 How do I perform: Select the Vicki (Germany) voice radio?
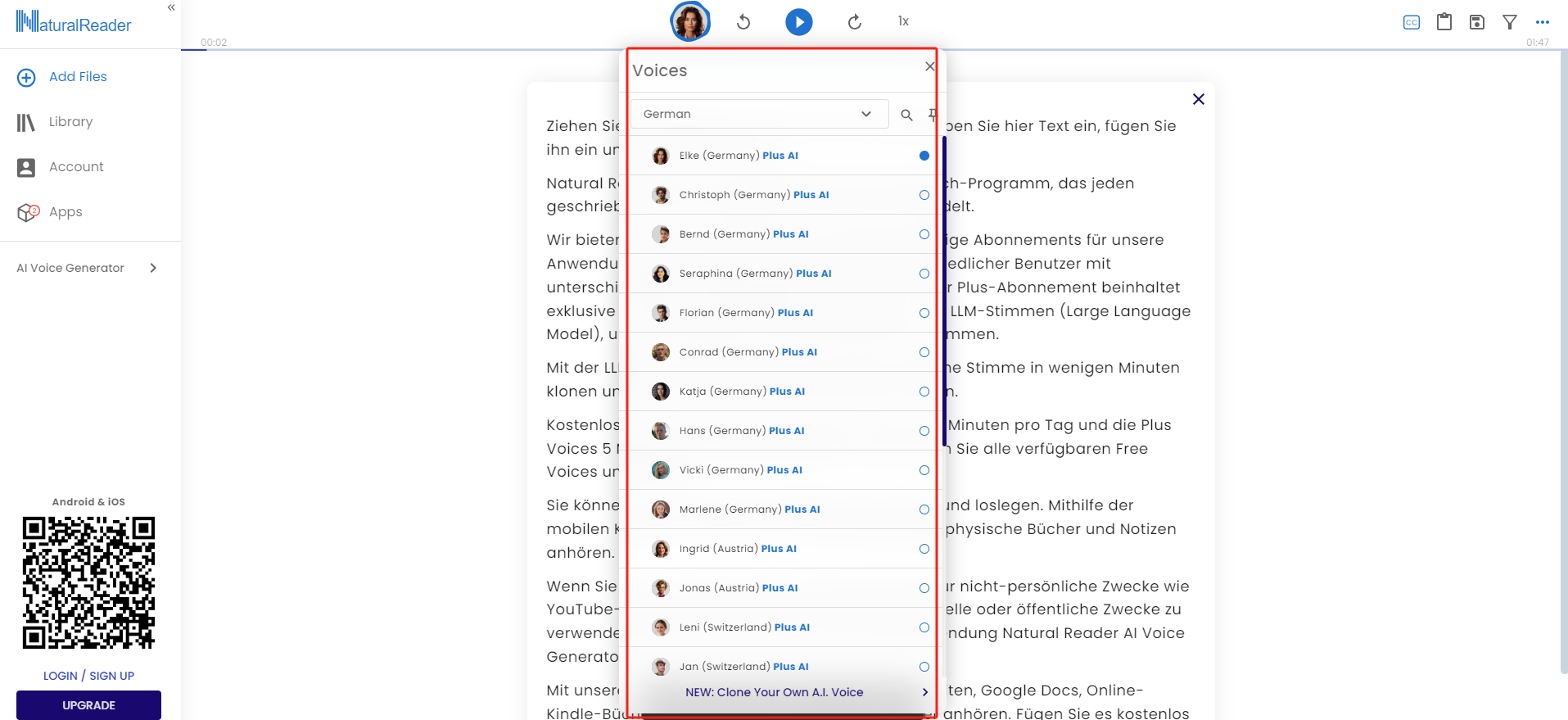pos(924,470)
